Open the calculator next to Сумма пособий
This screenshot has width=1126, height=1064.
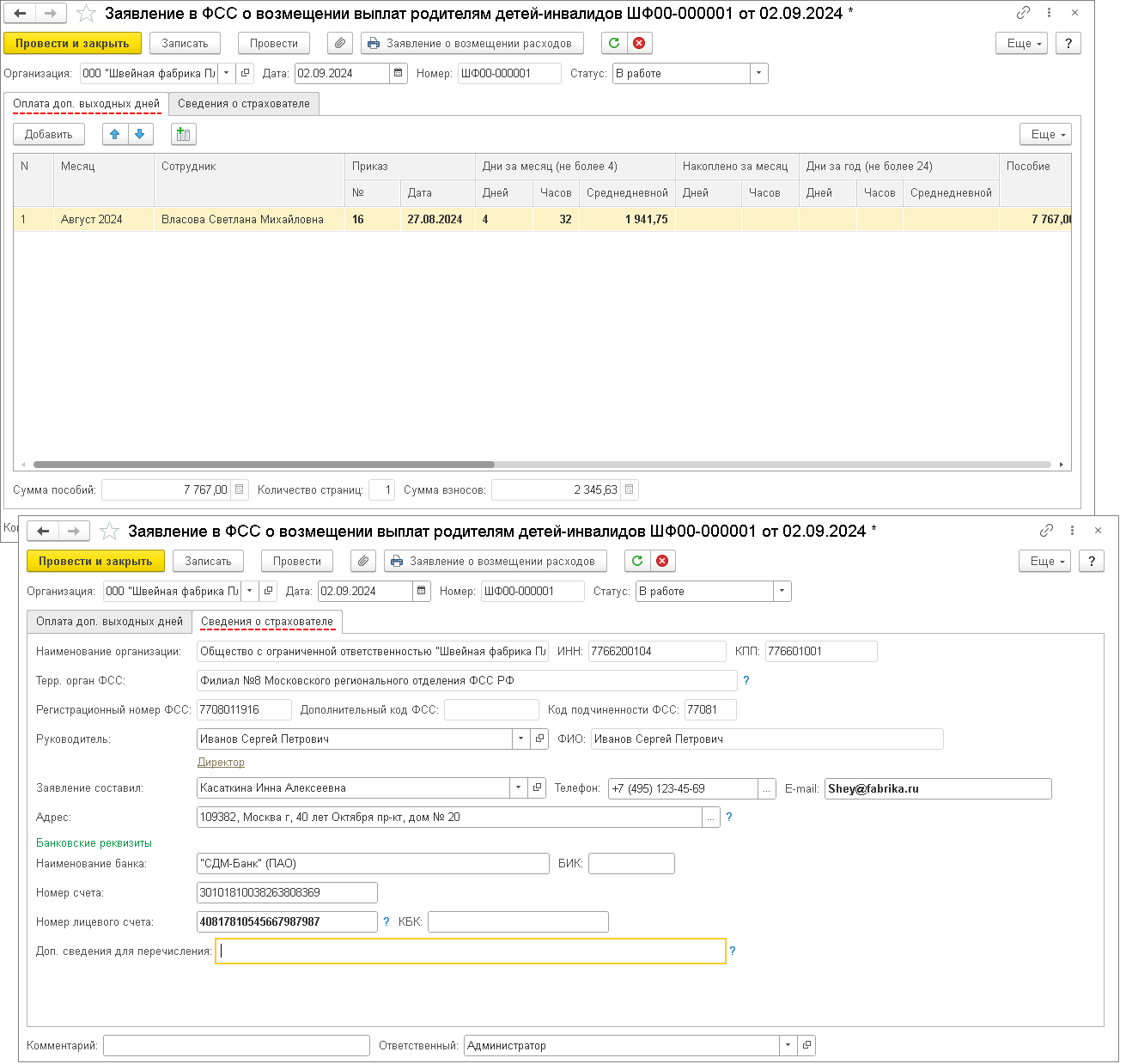click(240, 489)
